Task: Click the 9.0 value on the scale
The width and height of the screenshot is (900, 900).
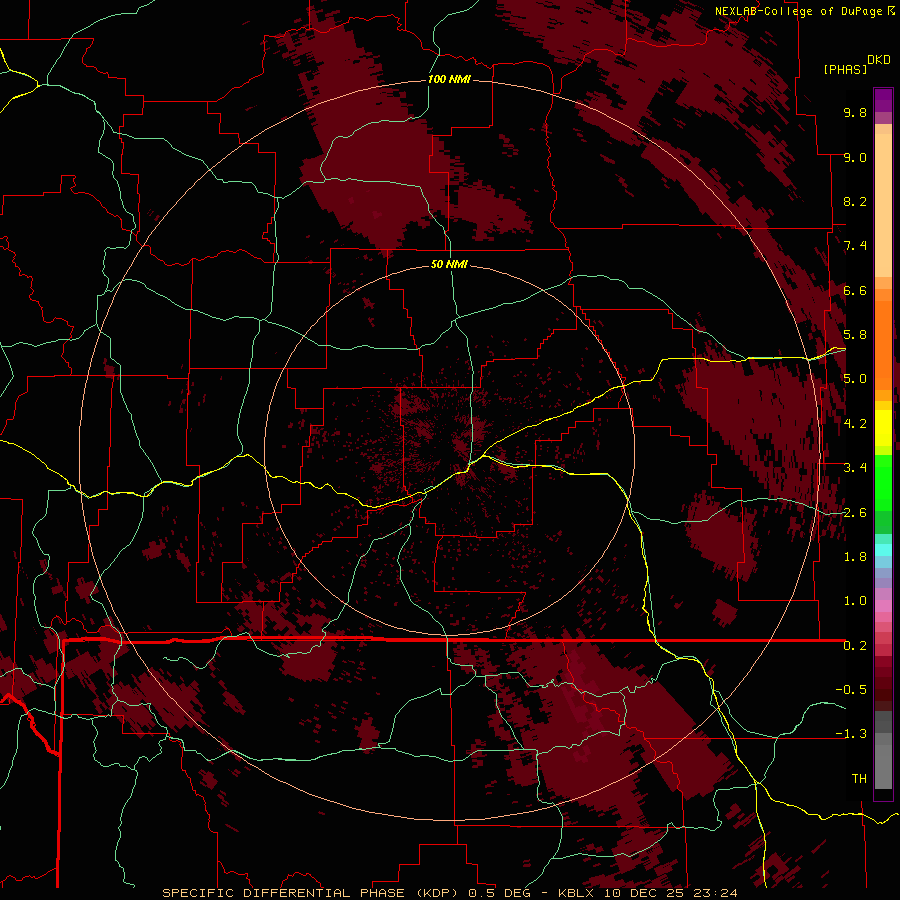Action: tap(855, 157)
